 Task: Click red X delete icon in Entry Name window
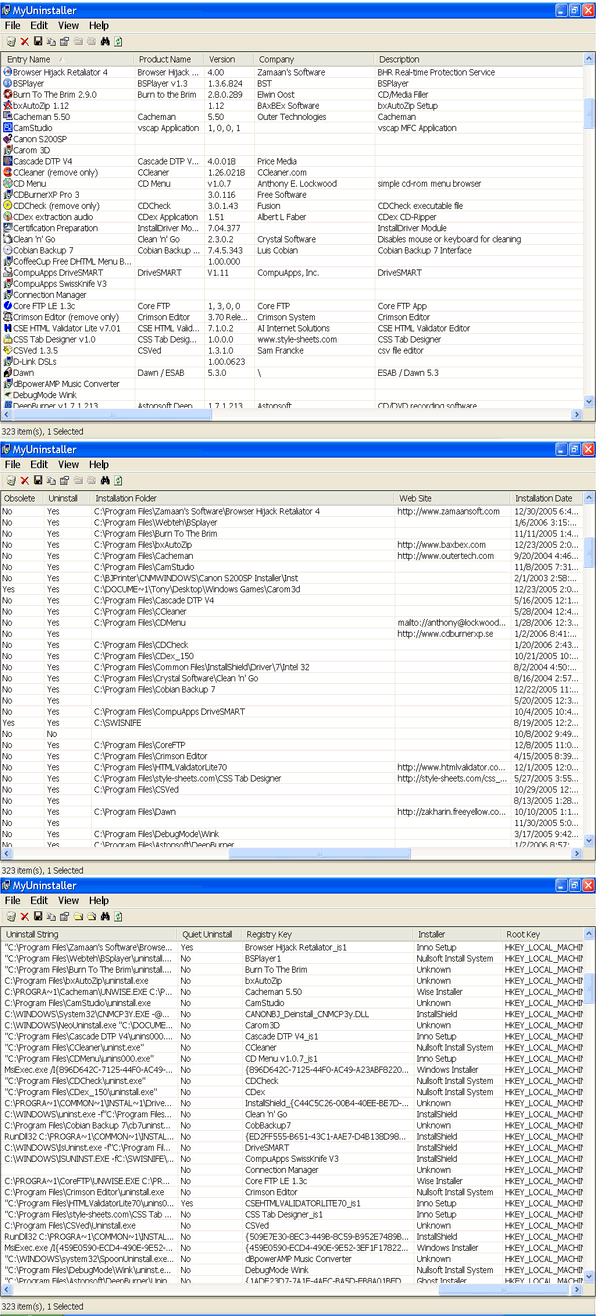pos(25,42)
